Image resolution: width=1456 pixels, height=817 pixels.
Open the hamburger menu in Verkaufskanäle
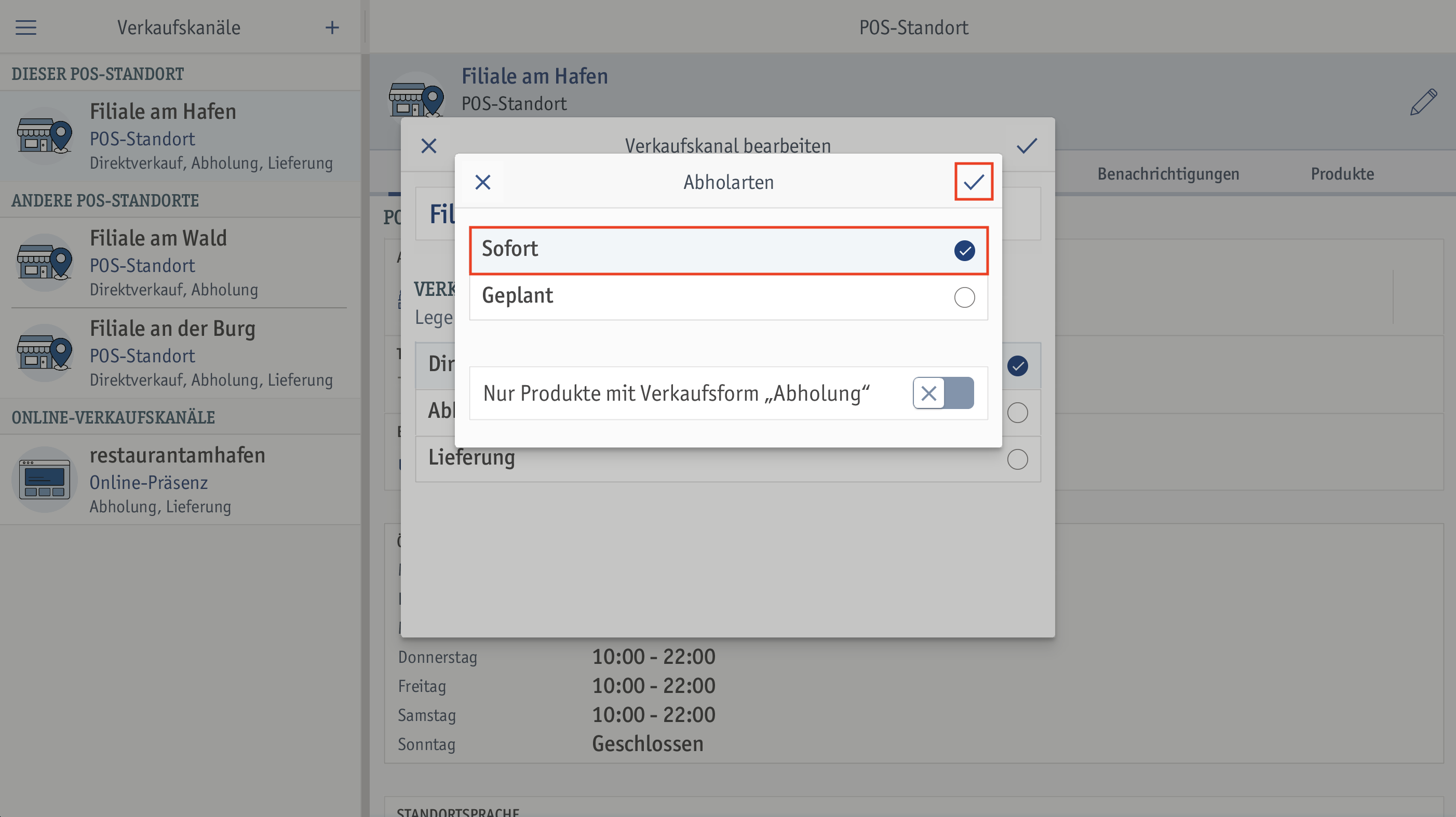[x=25, y=27]
